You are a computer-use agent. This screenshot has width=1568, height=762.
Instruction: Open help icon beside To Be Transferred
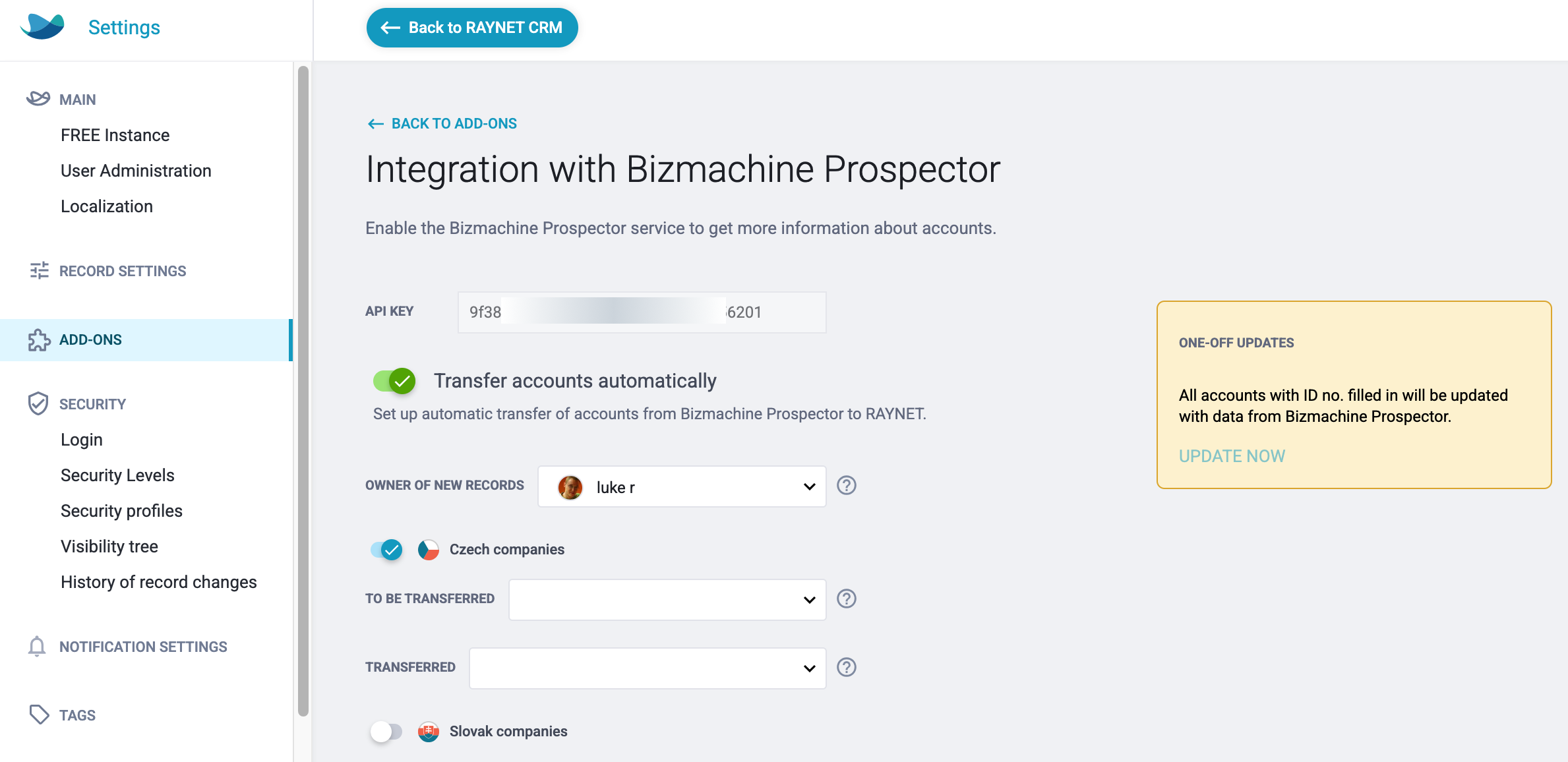(847, 599)
